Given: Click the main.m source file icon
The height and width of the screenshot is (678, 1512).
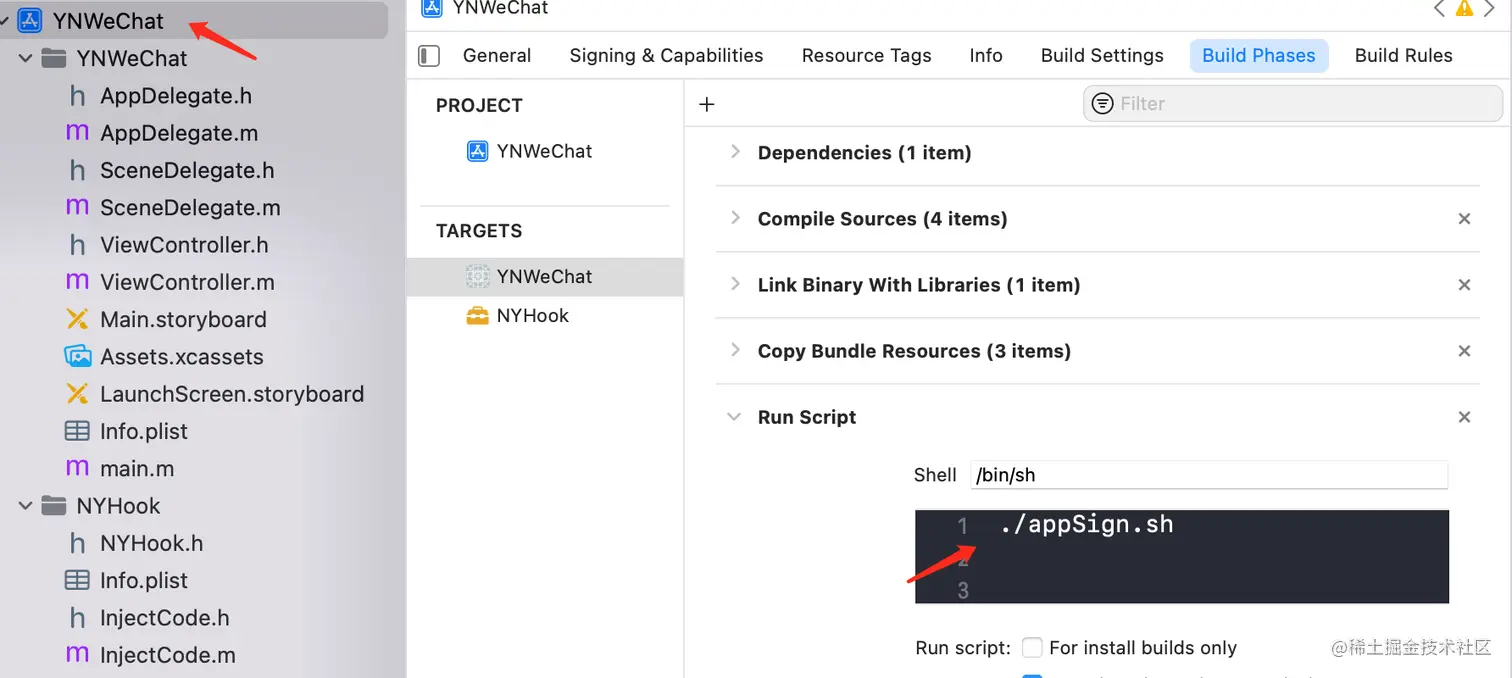Looking at the screenshot, I should (x=77, y=468).
